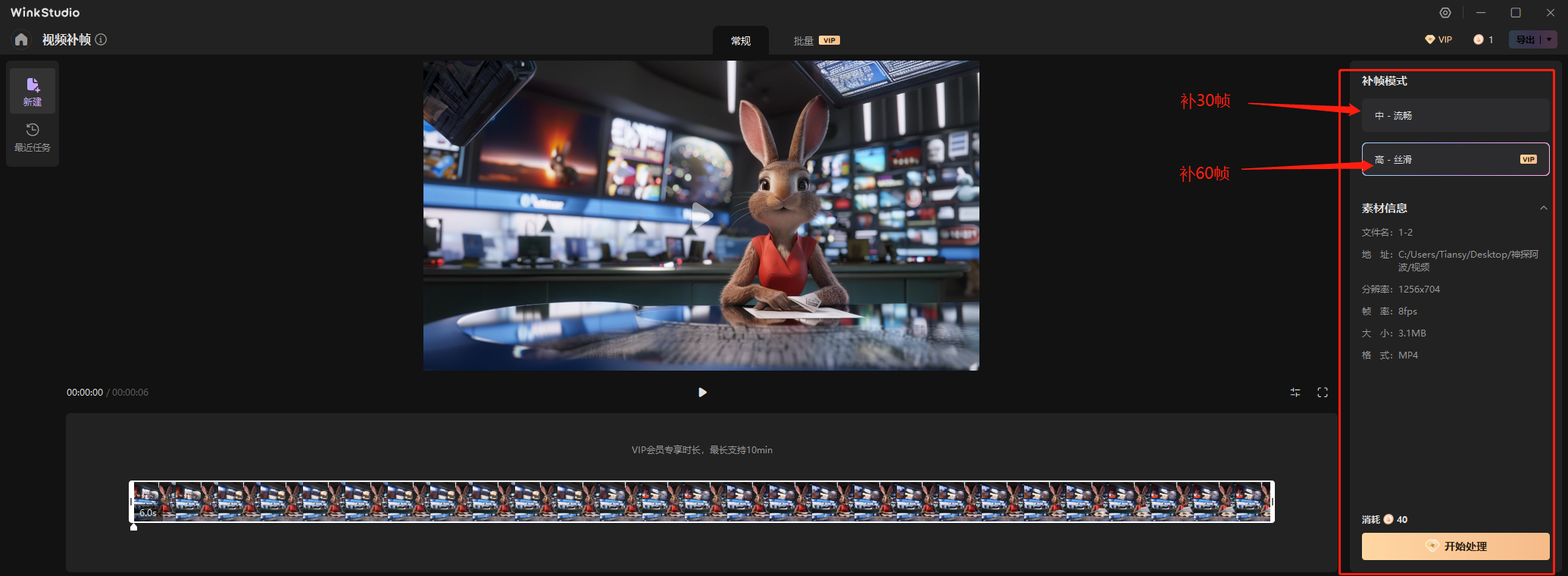Viewport: 1568px width, 576px height.
Task: Click the 新建 new file icon
Action: click(33, 91)
